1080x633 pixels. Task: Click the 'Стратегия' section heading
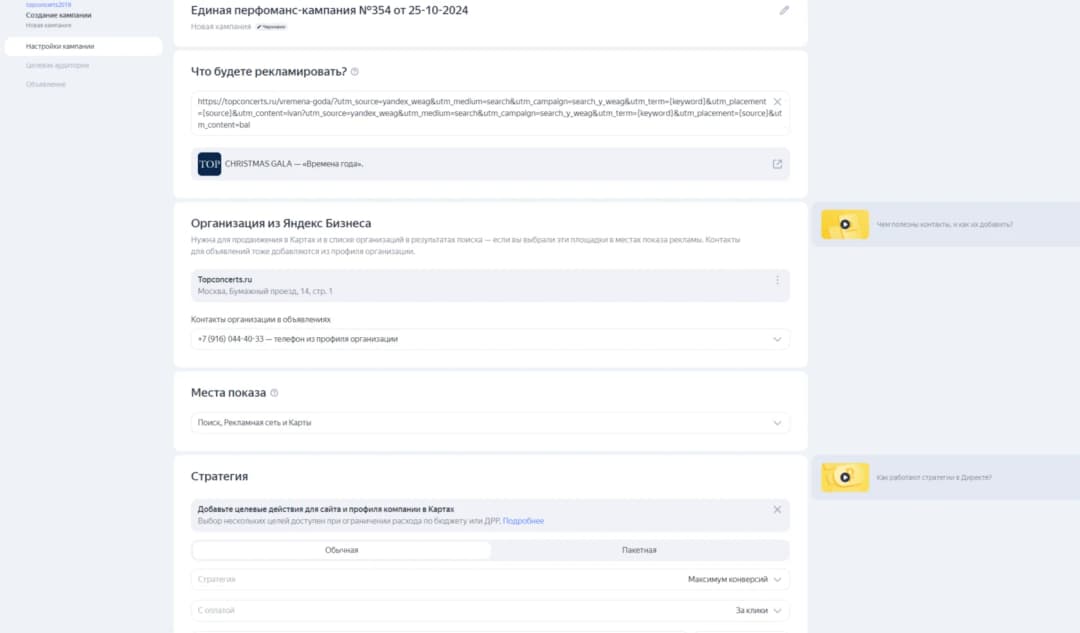click(219, 476)
